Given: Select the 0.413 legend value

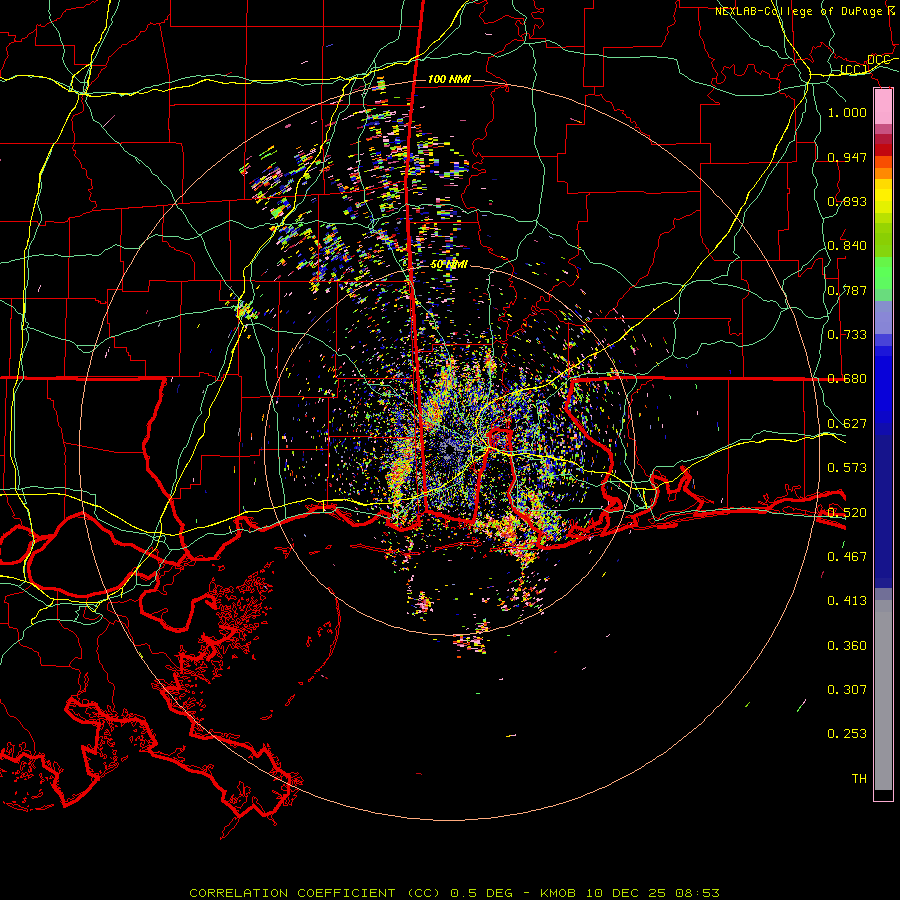Looking at the screenshot, I should click(x=847, y=601).
